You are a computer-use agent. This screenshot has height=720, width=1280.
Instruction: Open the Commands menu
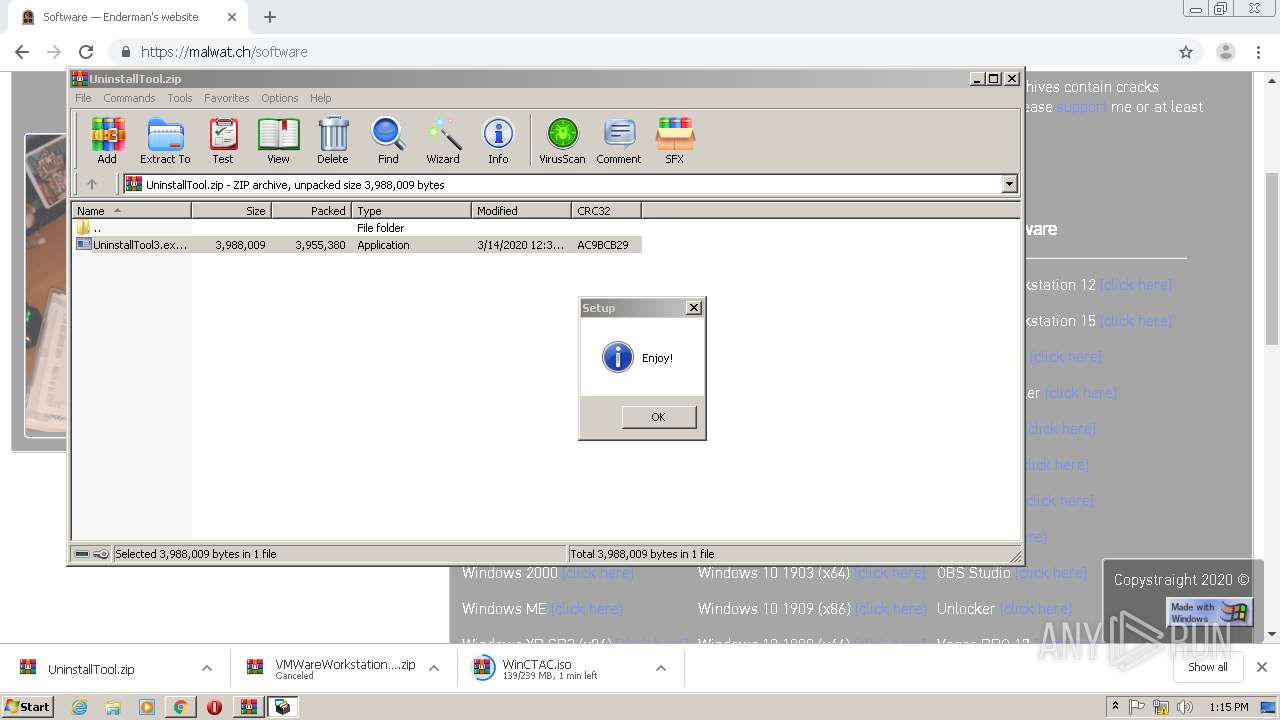[x=129, y=98]
